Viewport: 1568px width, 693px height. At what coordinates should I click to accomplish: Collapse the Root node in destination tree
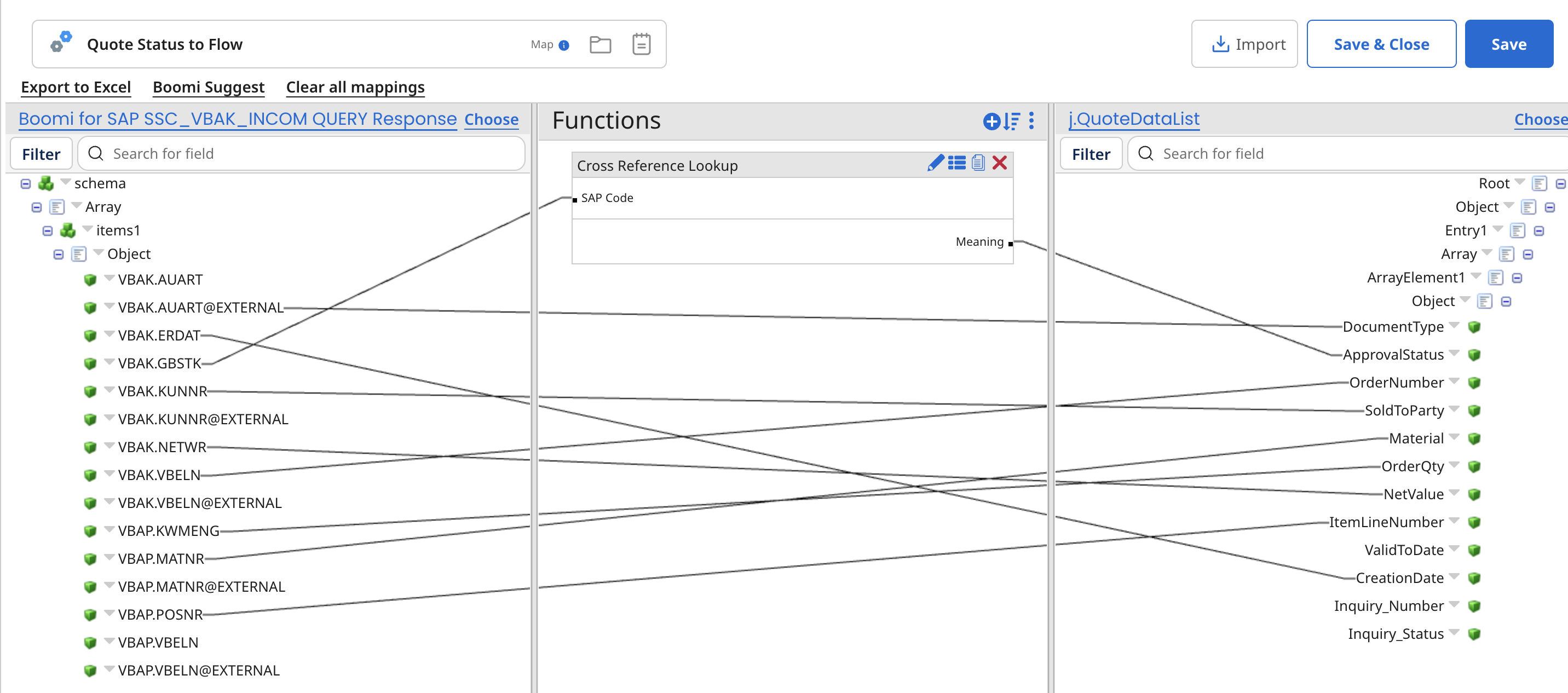pyautogui.click(x=1560, y=184)
